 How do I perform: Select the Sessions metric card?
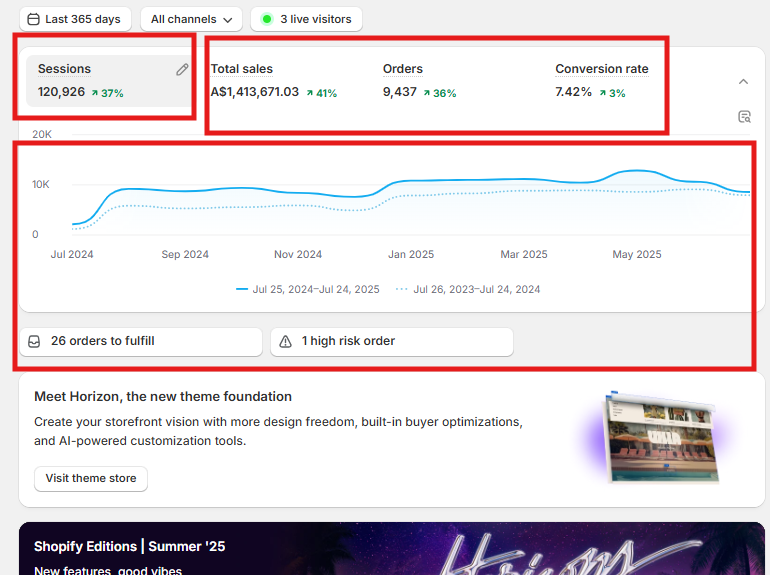pos(108,81)
